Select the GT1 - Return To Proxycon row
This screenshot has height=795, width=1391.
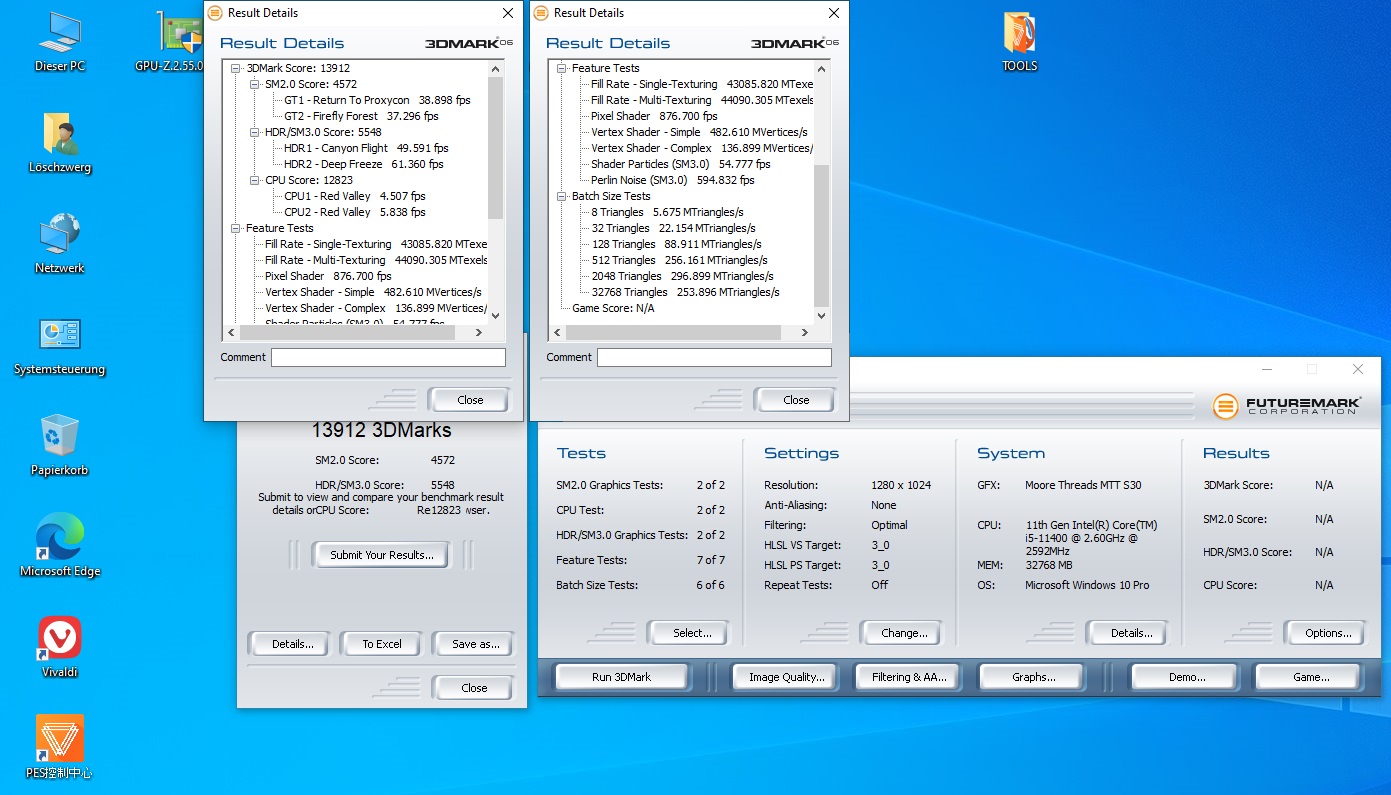tap(377, 100)
